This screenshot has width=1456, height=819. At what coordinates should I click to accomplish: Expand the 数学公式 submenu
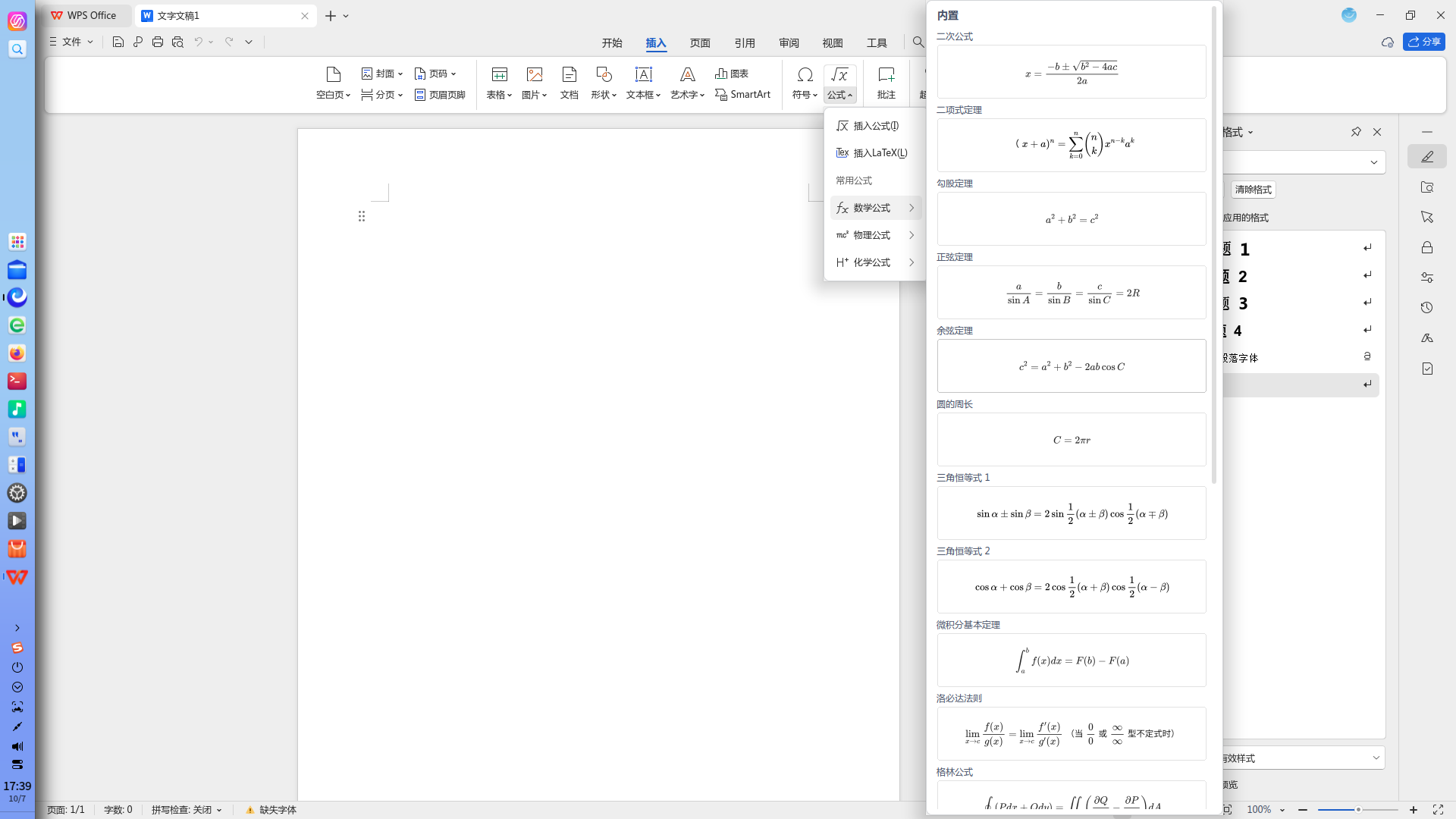(876, 208)
